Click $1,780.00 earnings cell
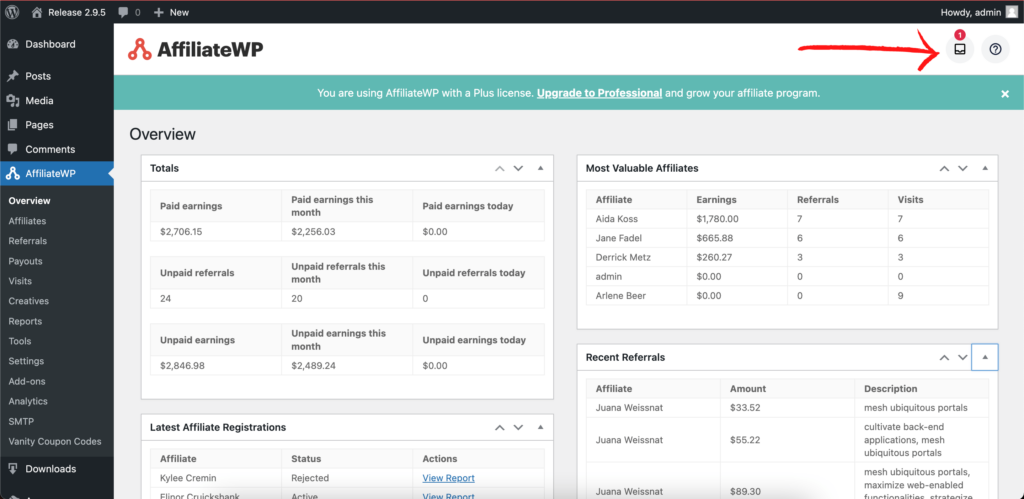The height and width of the screenshot is (499, 1024). [717, 219]
